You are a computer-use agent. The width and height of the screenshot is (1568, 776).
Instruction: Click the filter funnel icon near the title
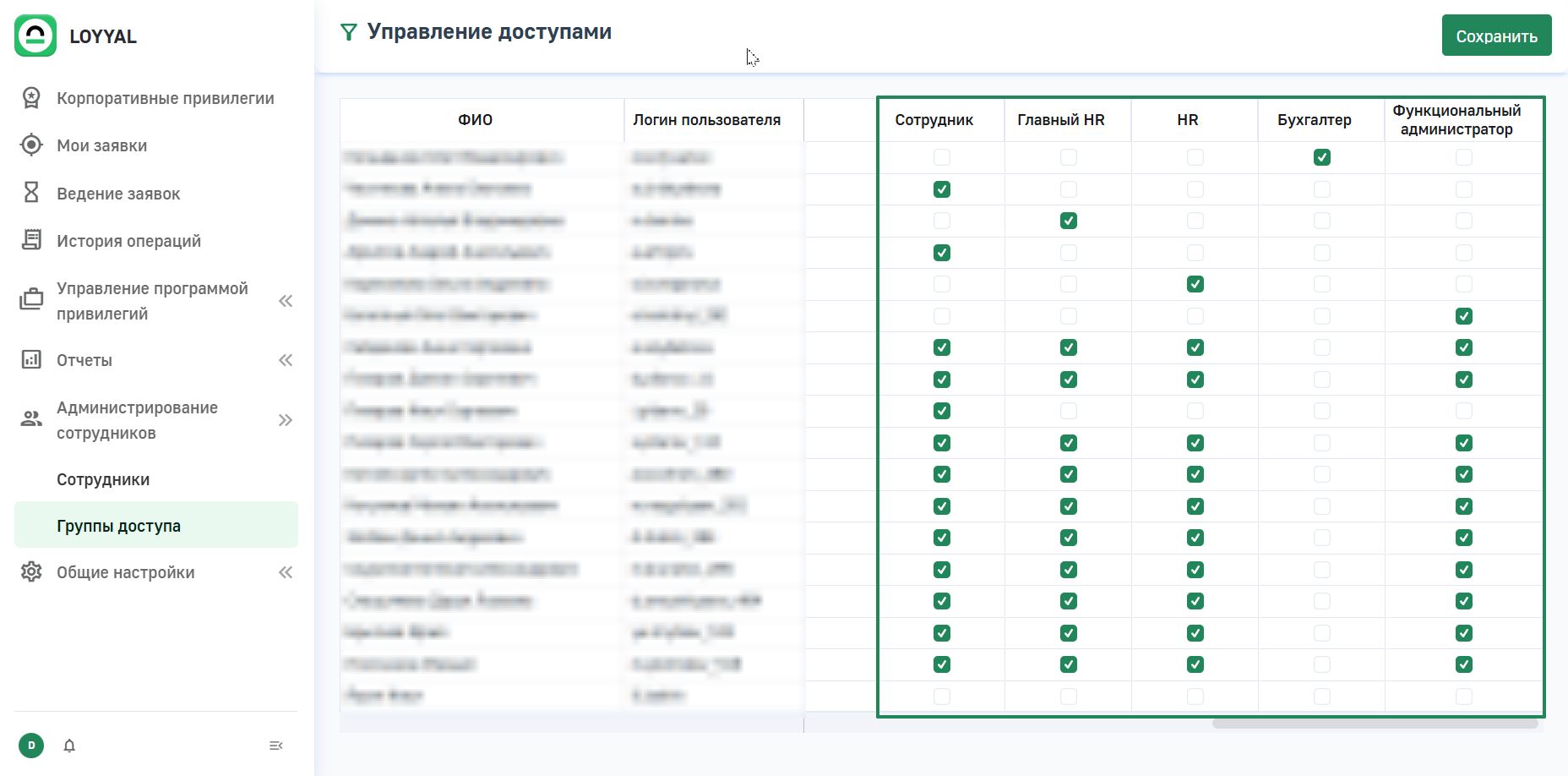coord(348,33)
